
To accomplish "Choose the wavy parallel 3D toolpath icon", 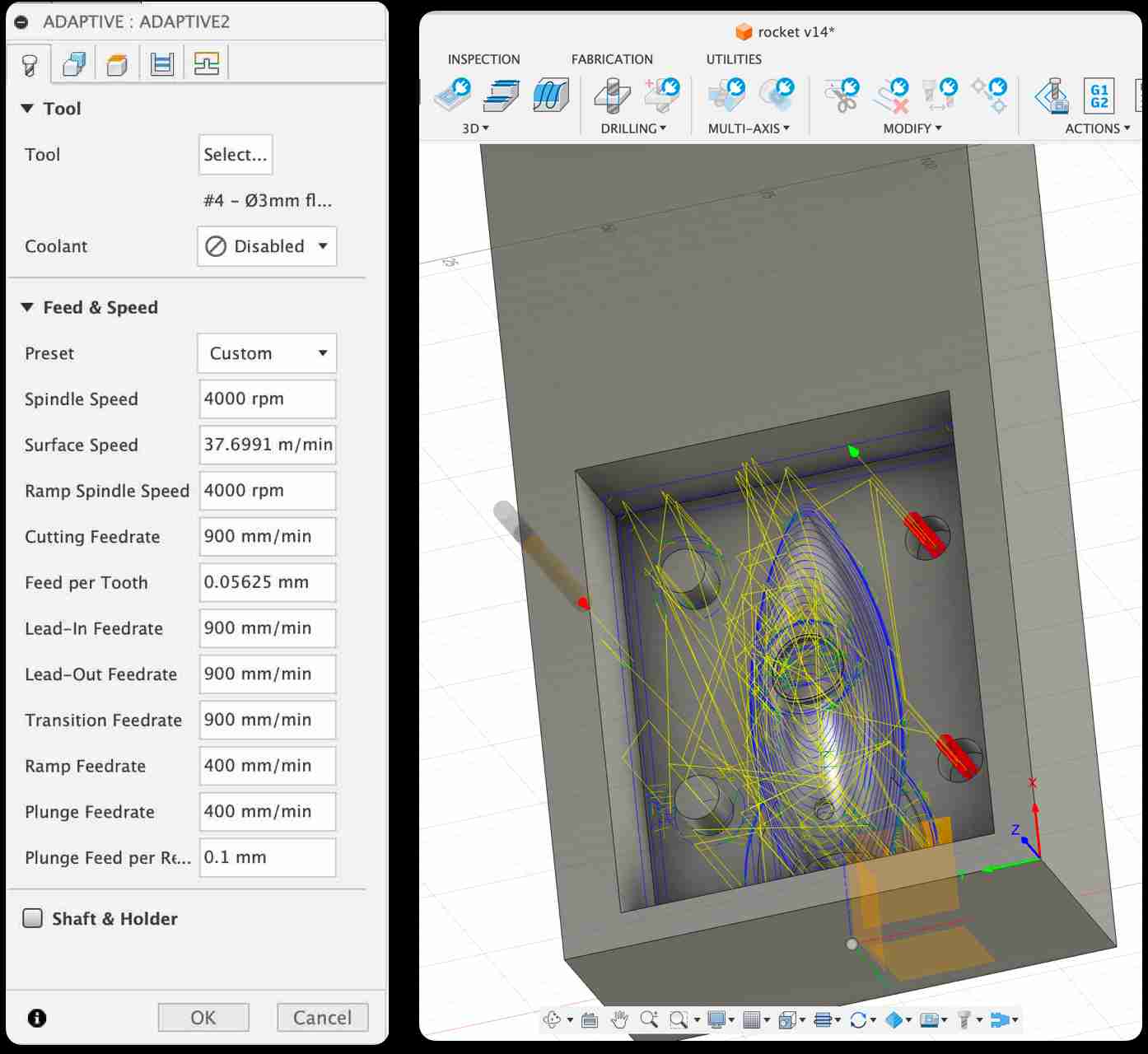I will tap(551, 96).
